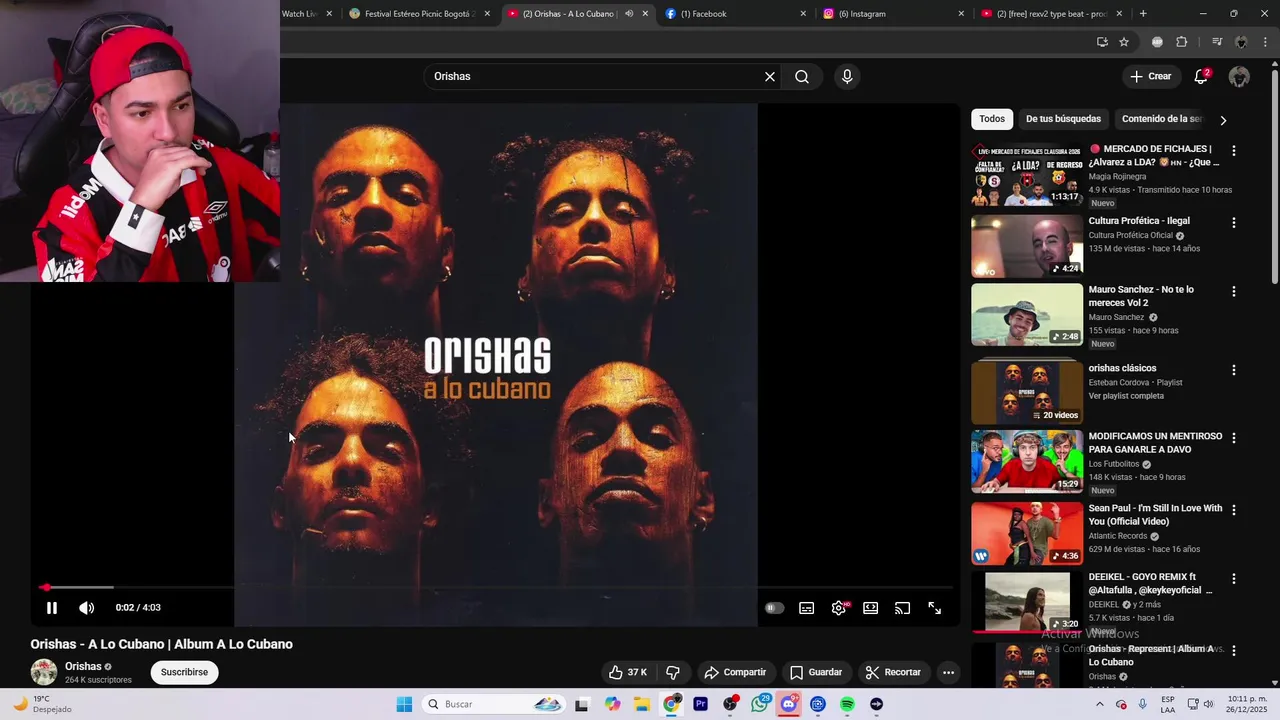
Task: Click the magnifier search button
Action: (x=802, y=77)
